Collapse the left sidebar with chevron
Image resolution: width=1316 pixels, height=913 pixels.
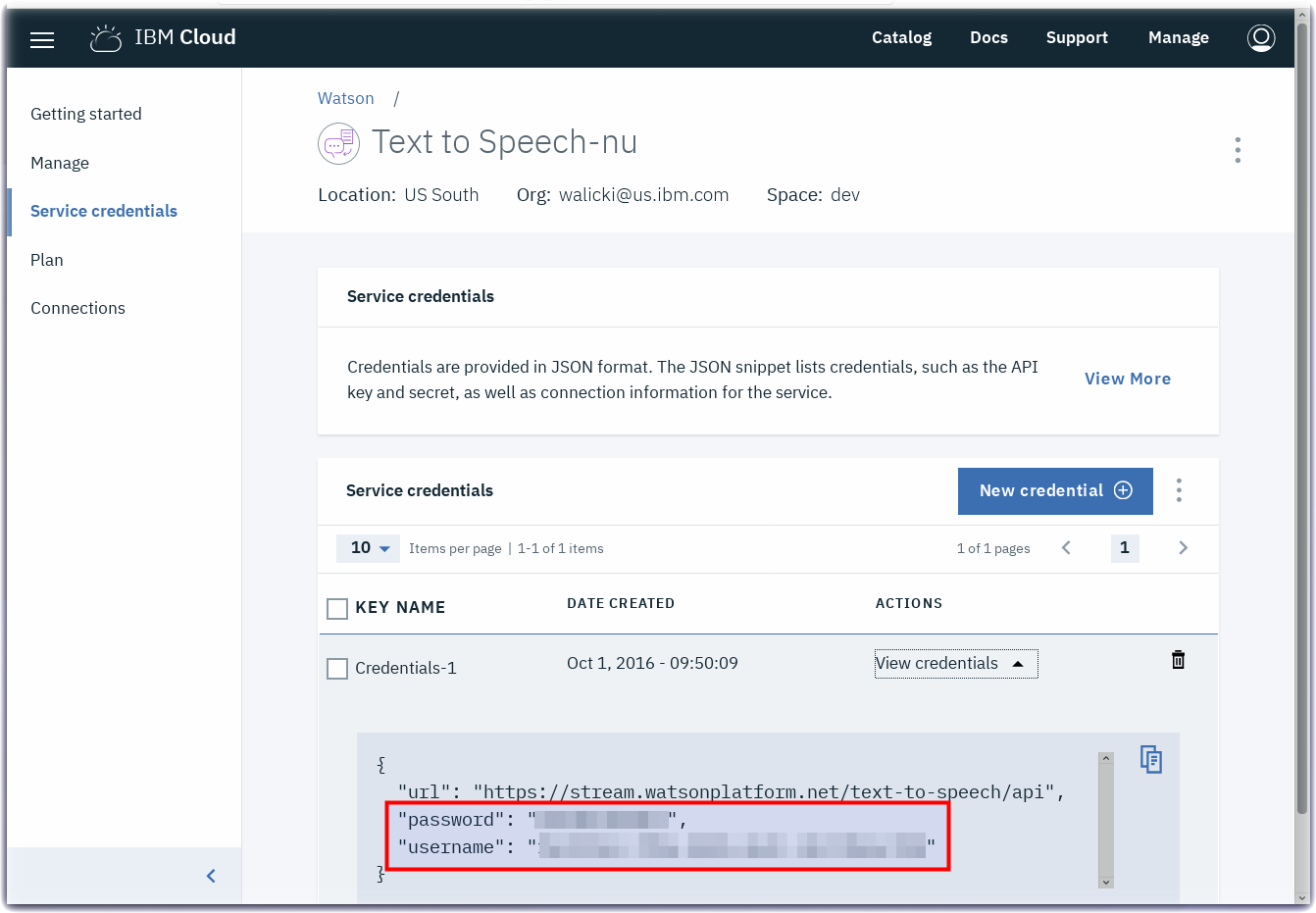coord(211,876)
